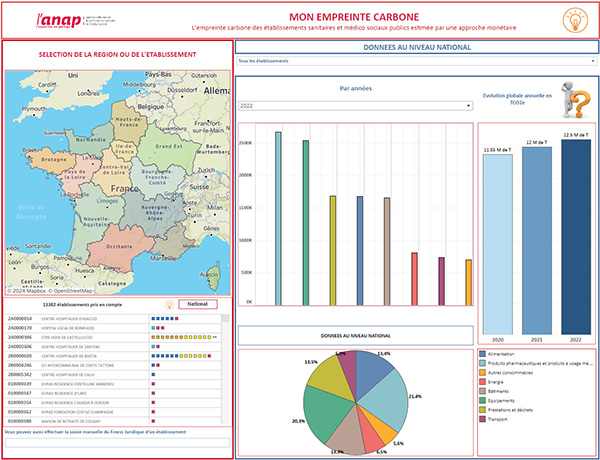Select the Pays de la Loire region
Screen dimensions: 600x460
coord(75,175)
